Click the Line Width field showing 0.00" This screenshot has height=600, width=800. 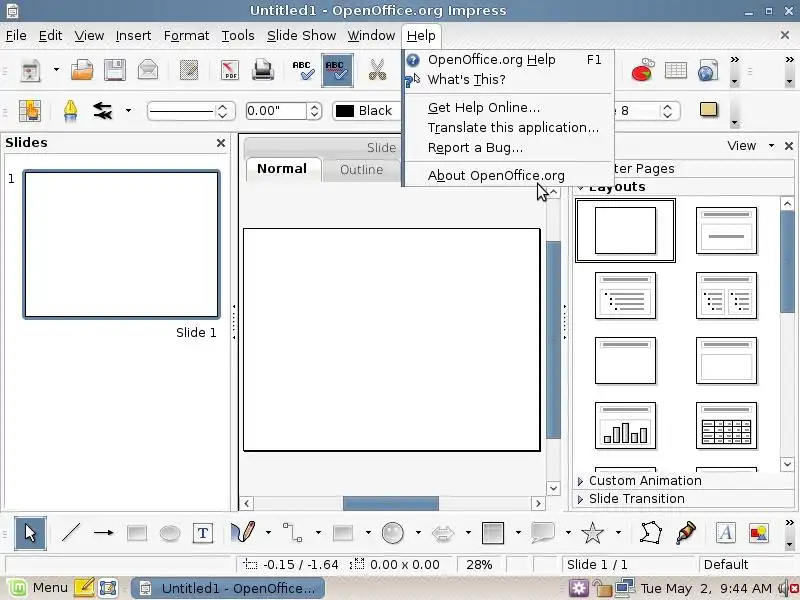click(276, 111)
